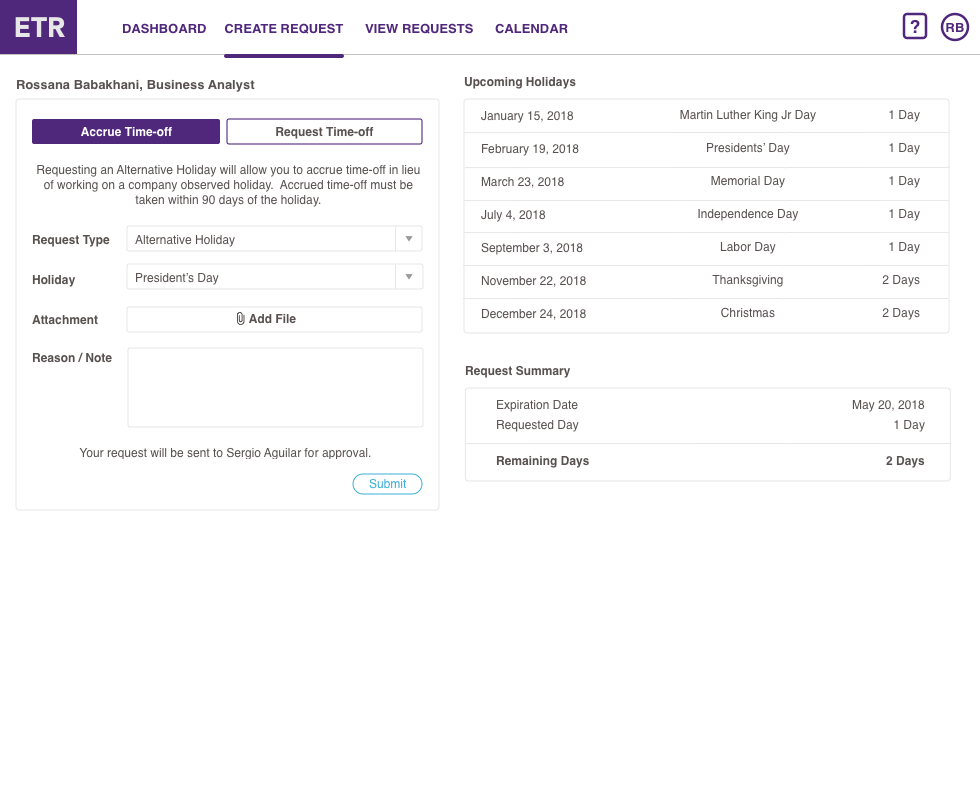
Task: Select the December 24, 2018 date
Action: tap(533, 314)
